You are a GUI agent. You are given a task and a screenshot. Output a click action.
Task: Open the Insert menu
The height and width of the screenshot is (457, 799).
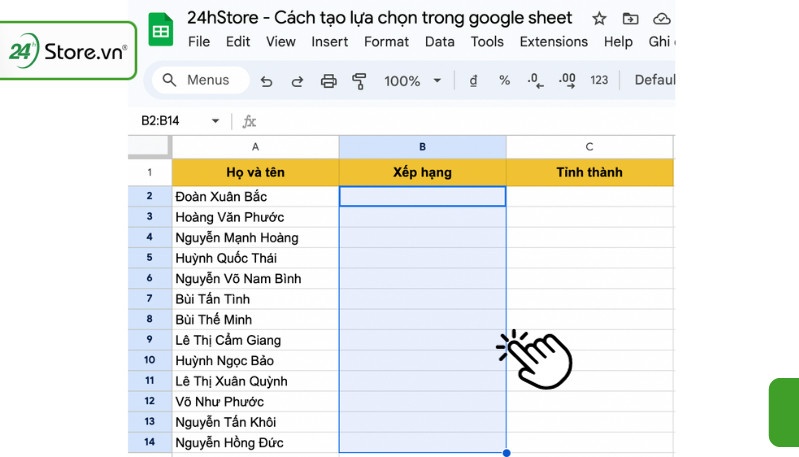(x=330, y=42)
